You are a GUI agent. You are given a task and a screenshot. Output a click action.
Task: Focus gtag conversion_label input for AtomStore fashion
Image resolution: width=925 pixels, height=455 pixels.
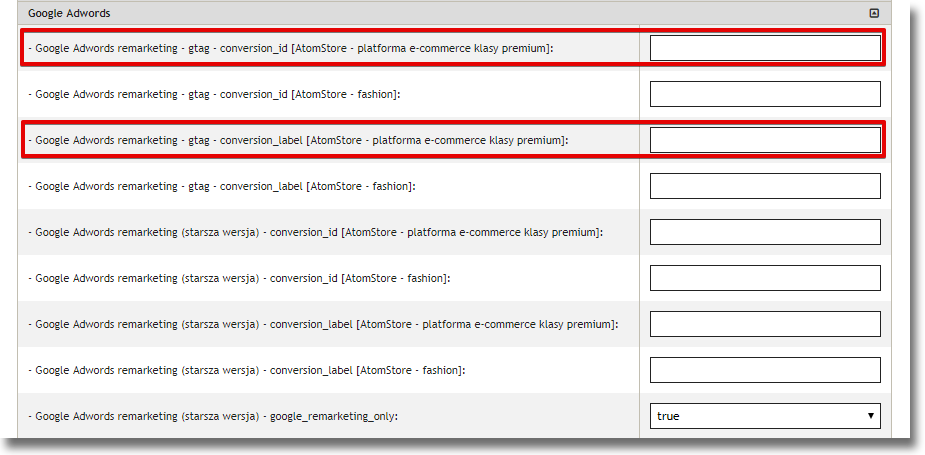[765, 186]
